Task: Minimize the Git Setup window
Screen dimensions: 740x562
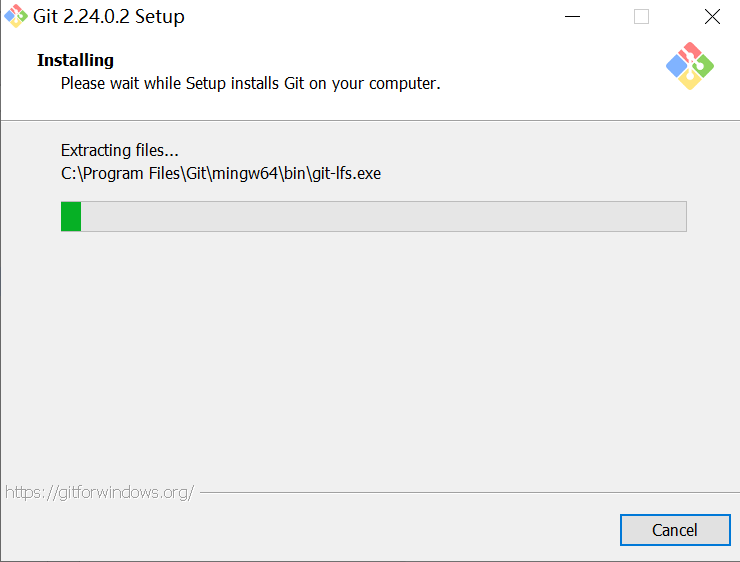Action: 573,17
